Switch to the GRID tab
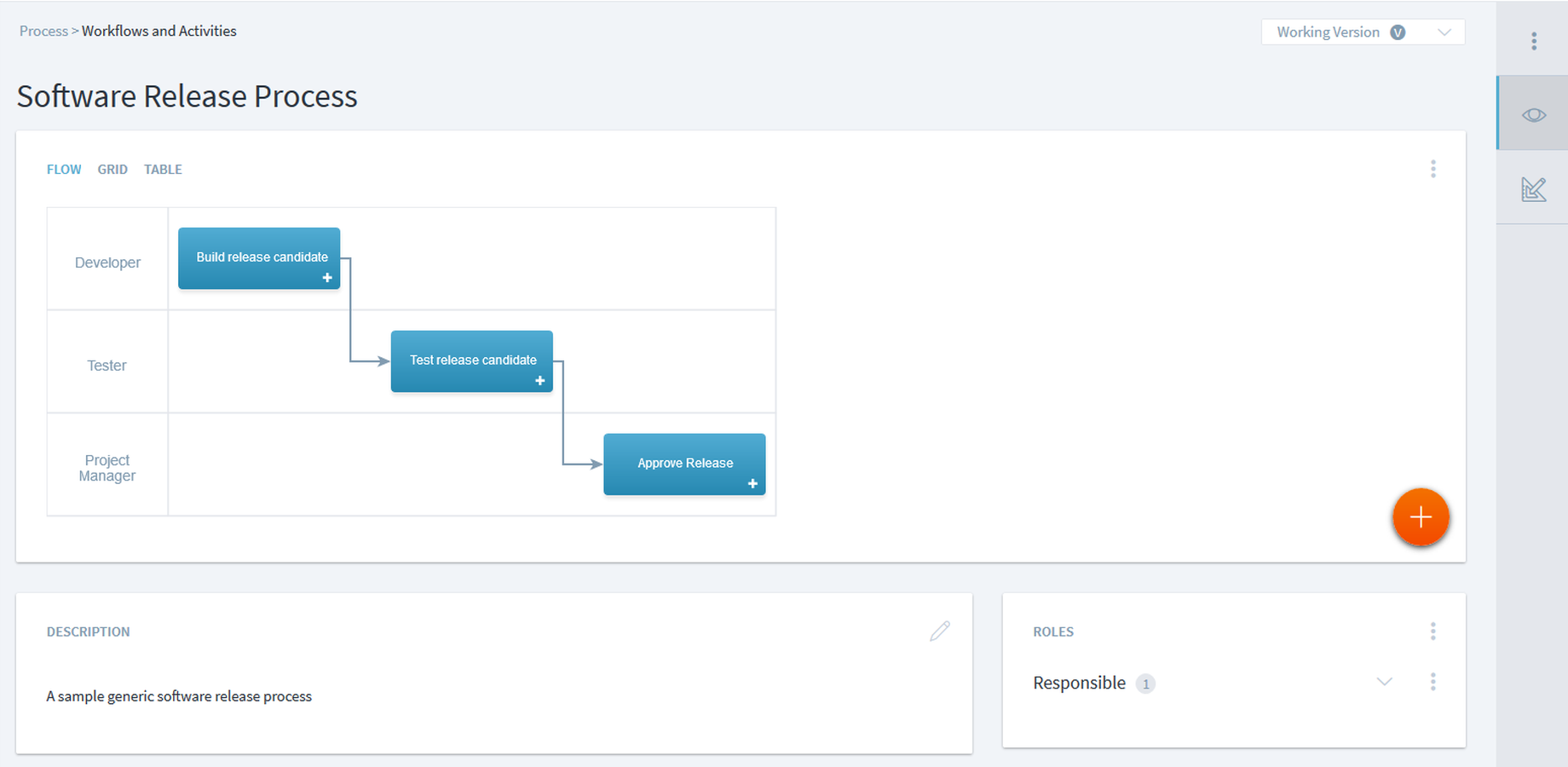1568x767 pixels. (112, 170)
